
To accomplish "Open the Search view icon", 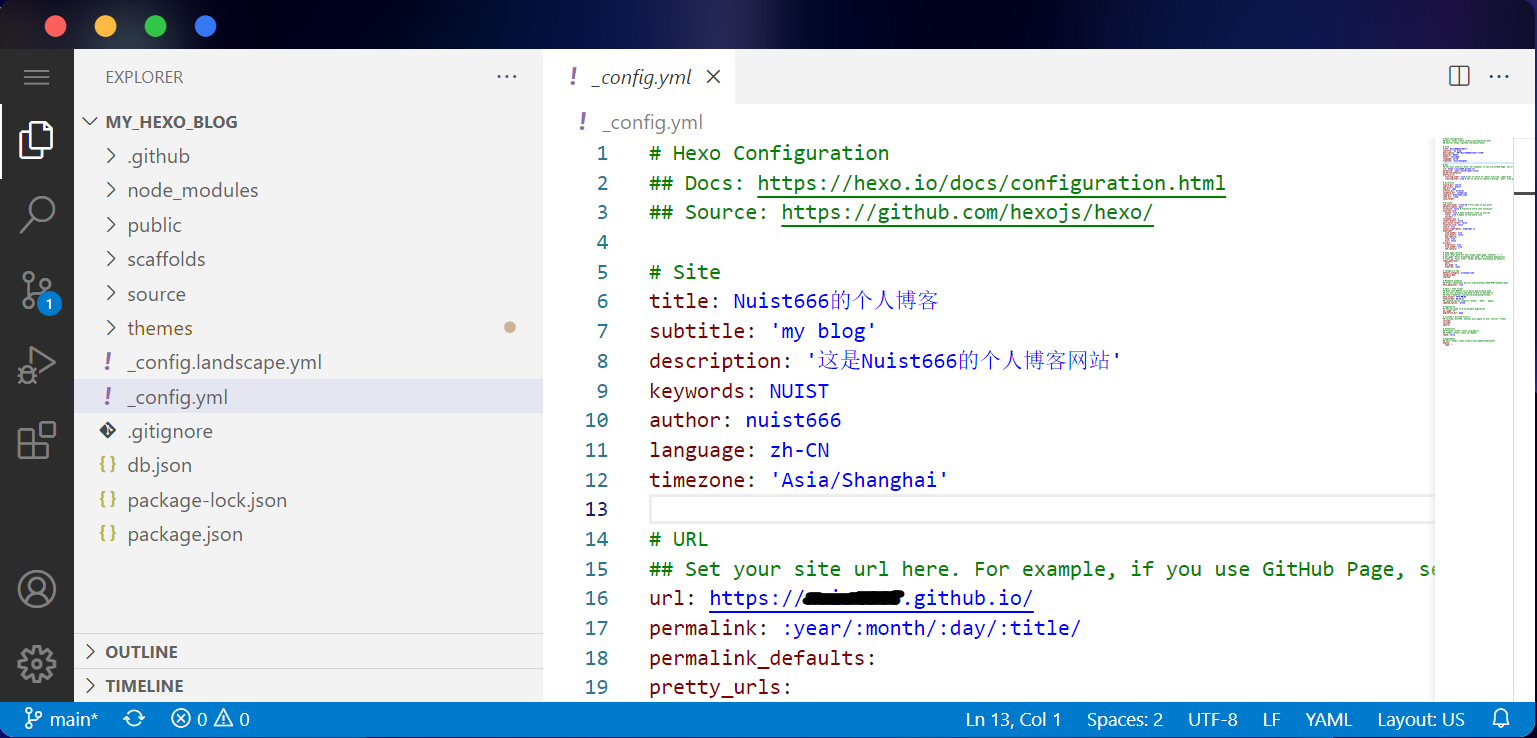I will [36, 215].
